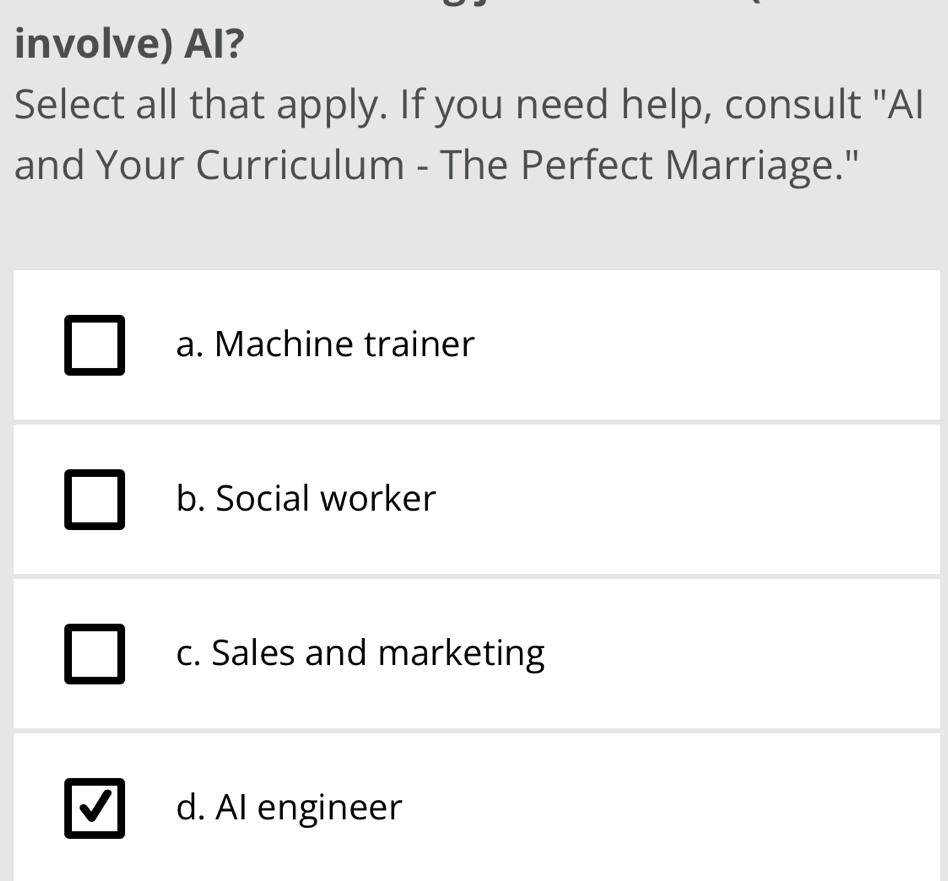This screenshot has width=948, height=881.
Task: Check the Machine trainer checkbox
Action: click(x=95, y=345)
